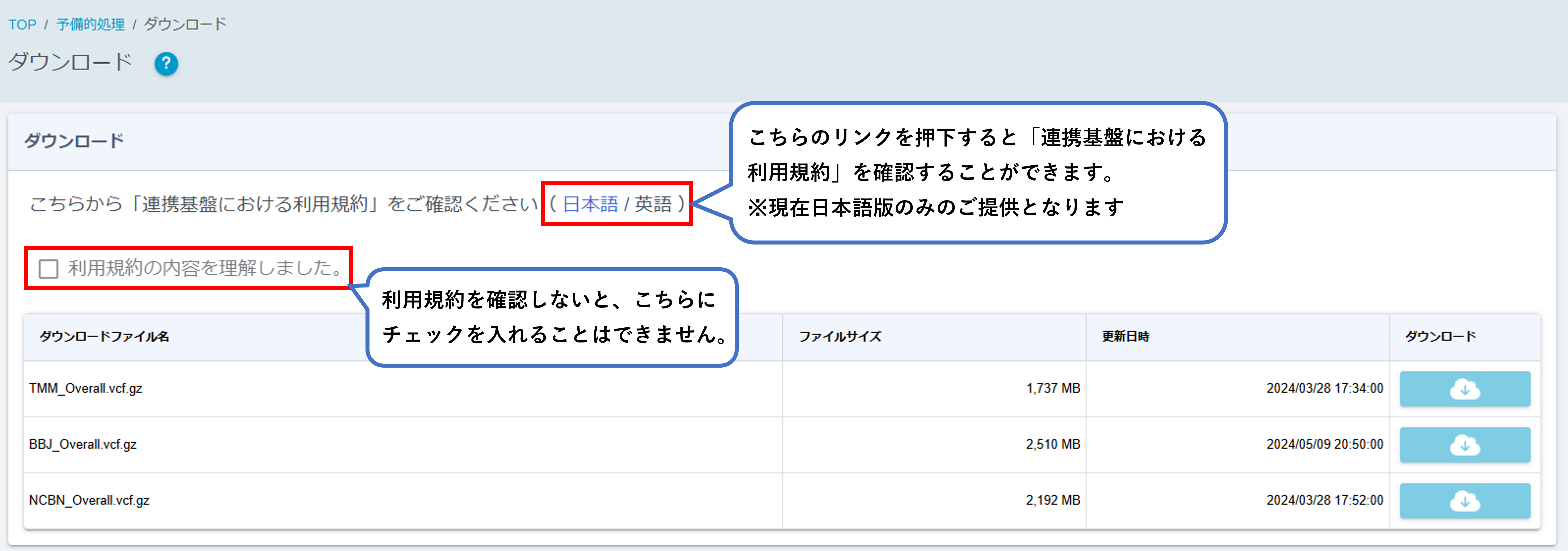Image resolution: width=1568 pixels, height=551 pixels.
Task: Go to 予備的処理 breadcrumb link
Action: point(90,24)
